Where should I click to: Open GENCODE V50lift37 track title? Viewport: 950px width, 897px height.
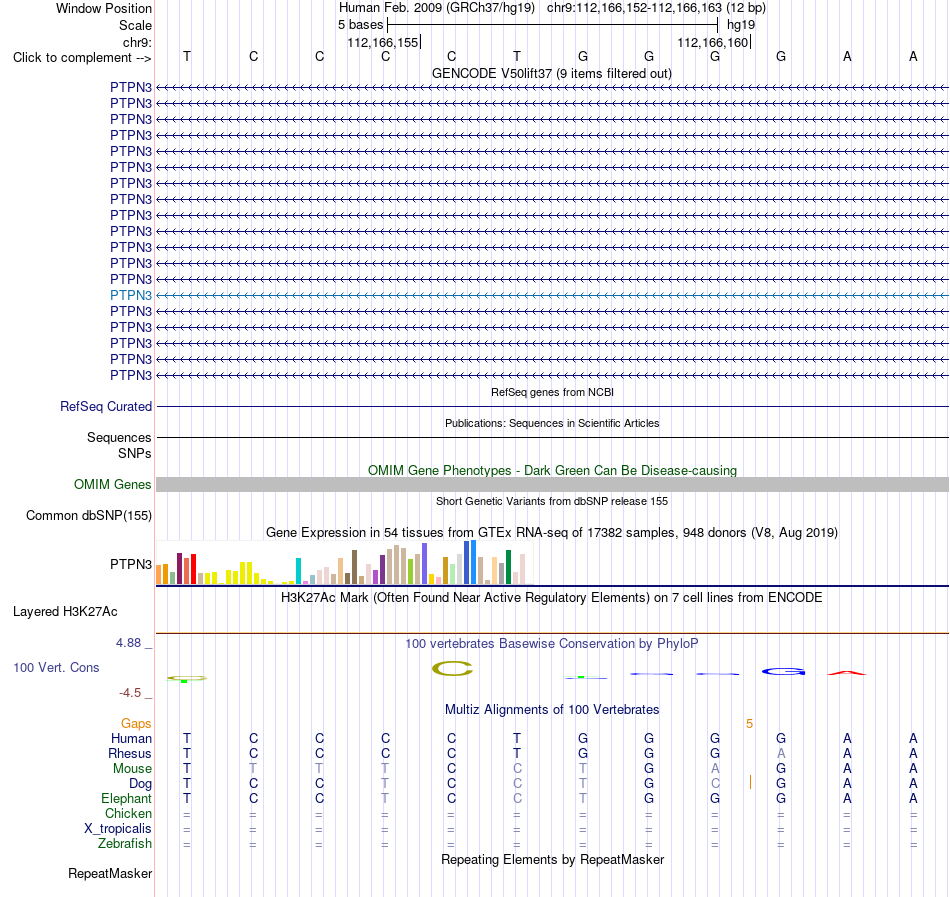point(551,73)
